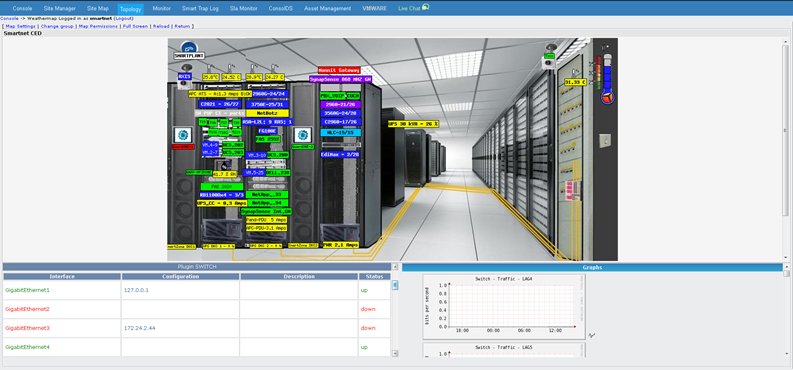Select the SynapSense 868 MHZ GW node

click(340, 79)
